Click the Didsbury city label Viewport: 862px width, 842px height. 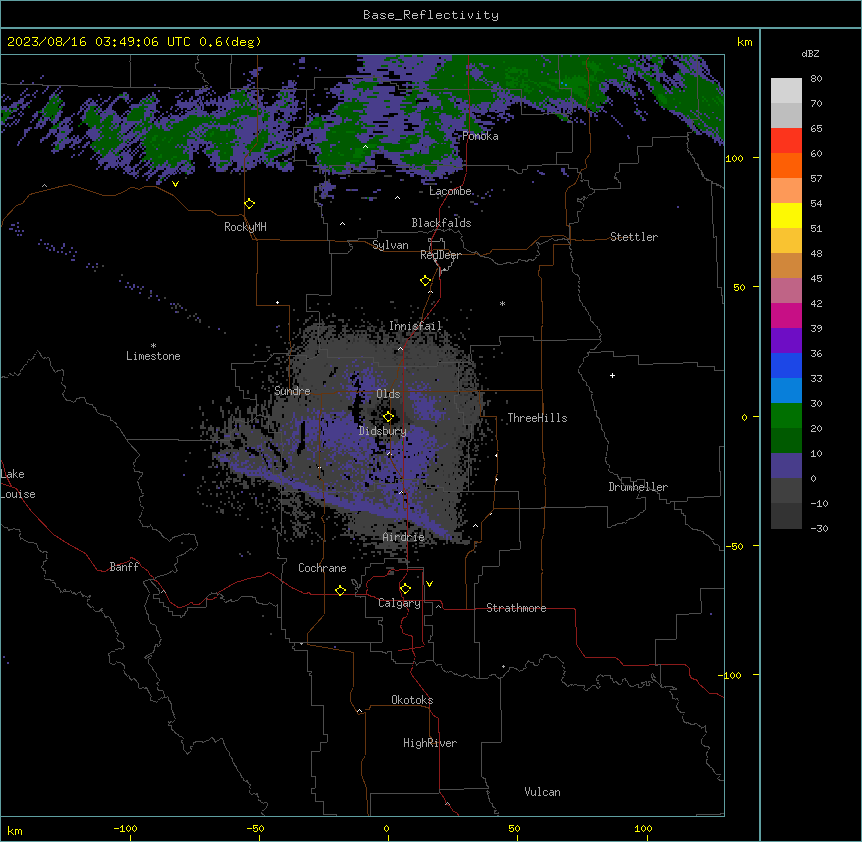point(383,431)
